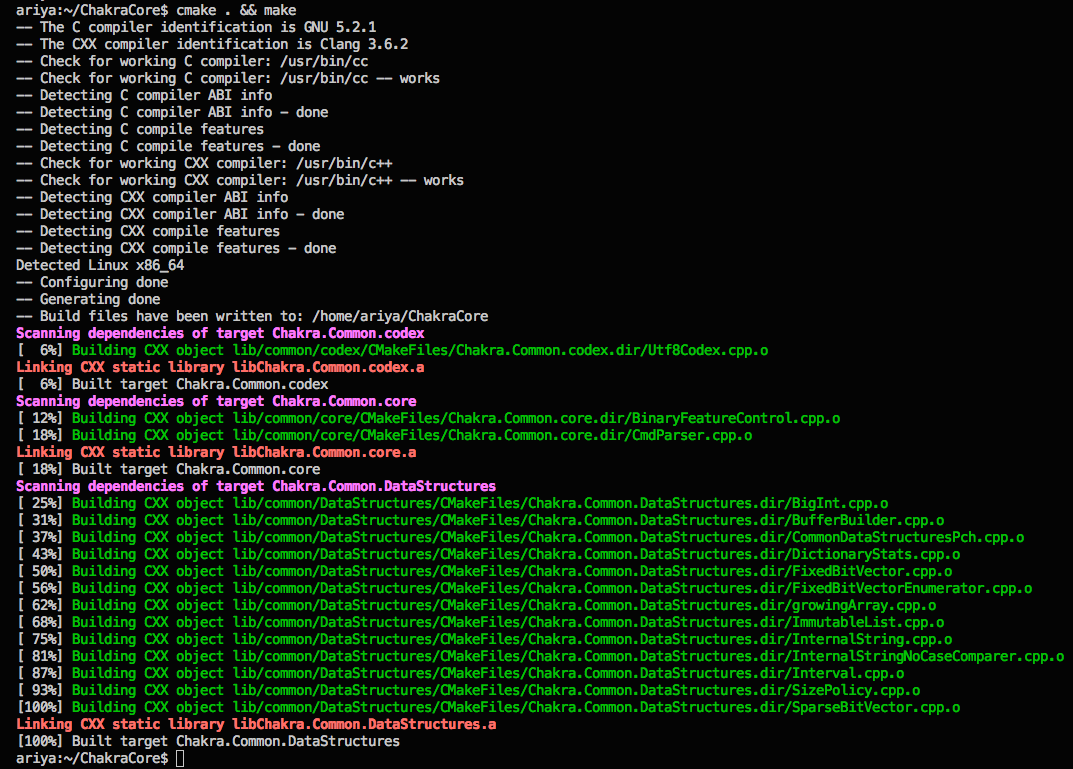
Task: Click 'Check for working C compiler: /usr/bin/cc -- works'
Action: pyautogui.click(x=228, y=79)
